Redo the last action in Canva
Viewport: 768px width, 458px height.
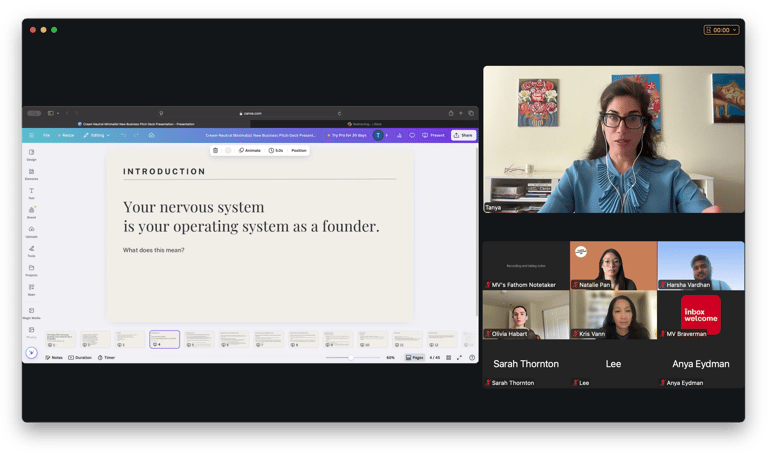click(x=136, y=135)
